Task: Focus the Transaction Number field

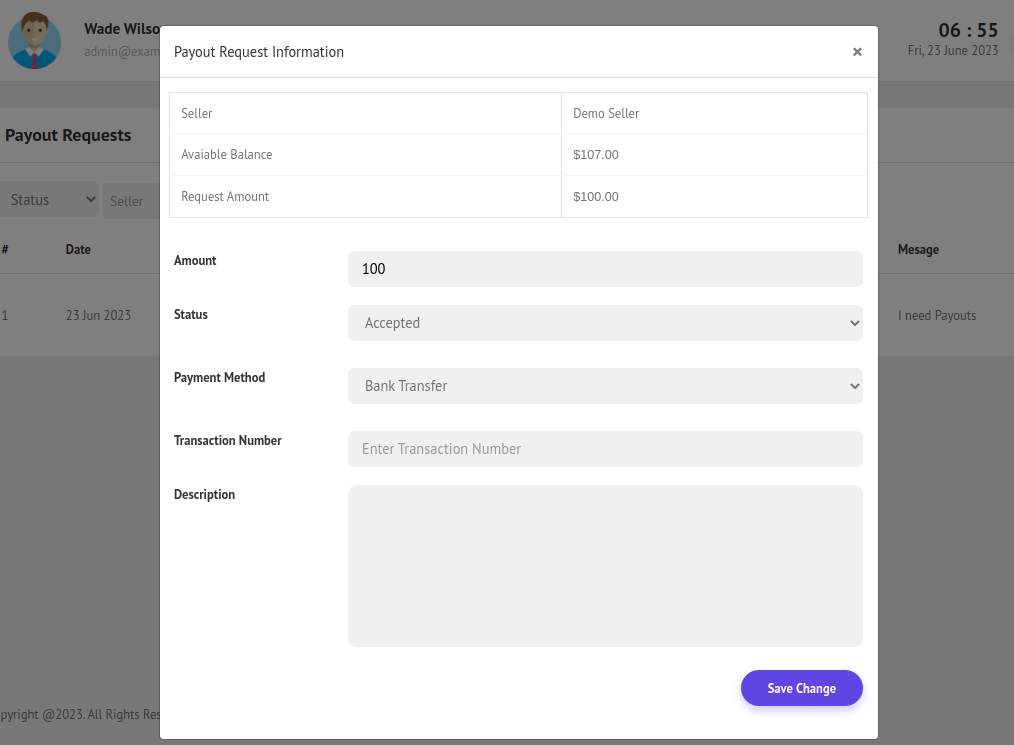Action: pyautogui.click(x=604, y=449)
